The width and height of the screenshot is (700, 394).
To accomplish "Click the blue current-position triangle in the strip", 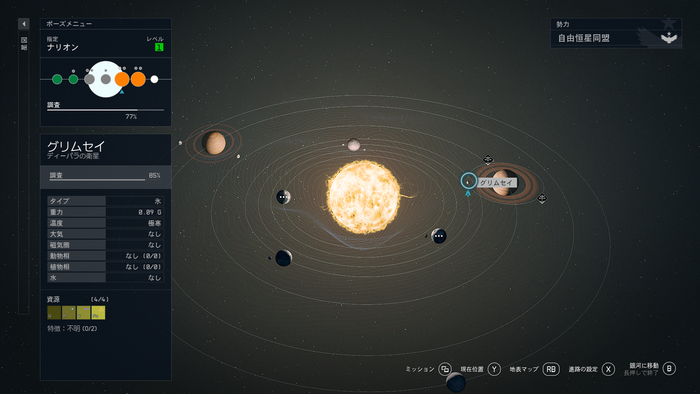I will pyautogui.click(x=122, y=91).
